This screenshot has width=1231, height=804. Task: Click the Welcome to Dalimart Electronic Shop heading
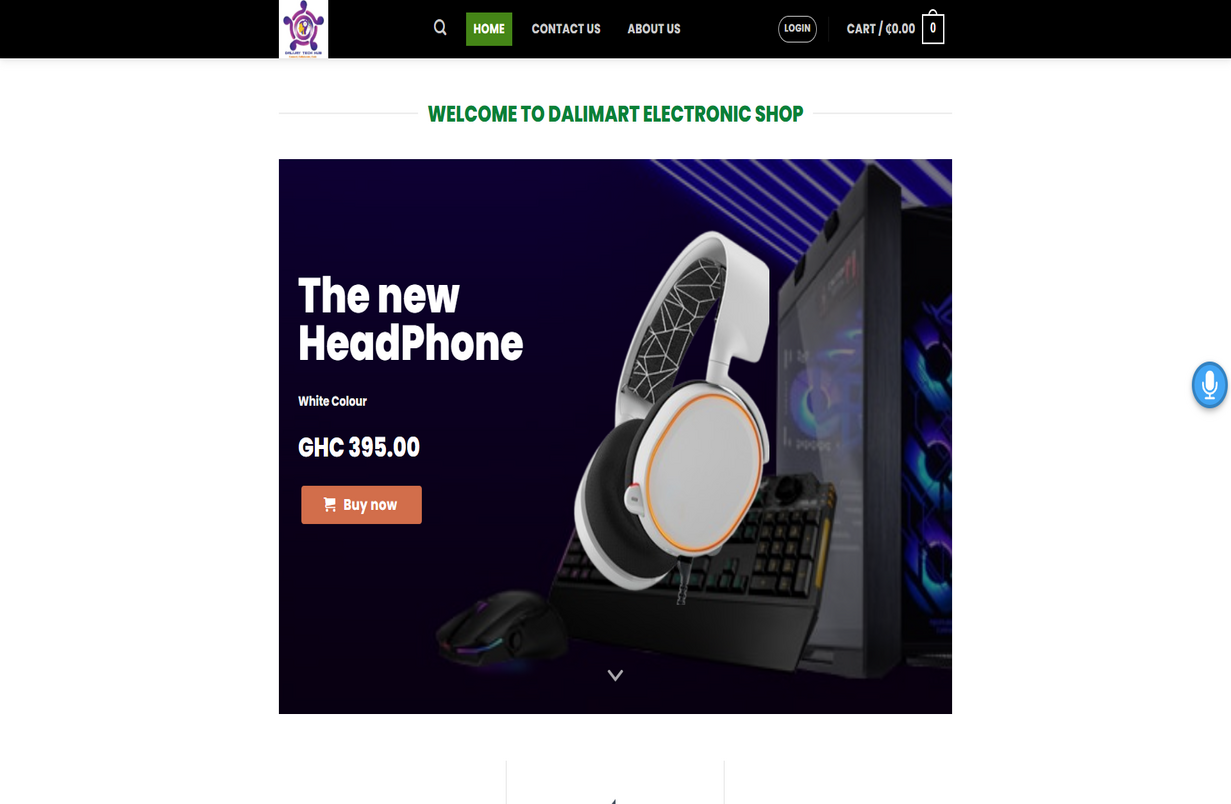(x=615, y=114)
